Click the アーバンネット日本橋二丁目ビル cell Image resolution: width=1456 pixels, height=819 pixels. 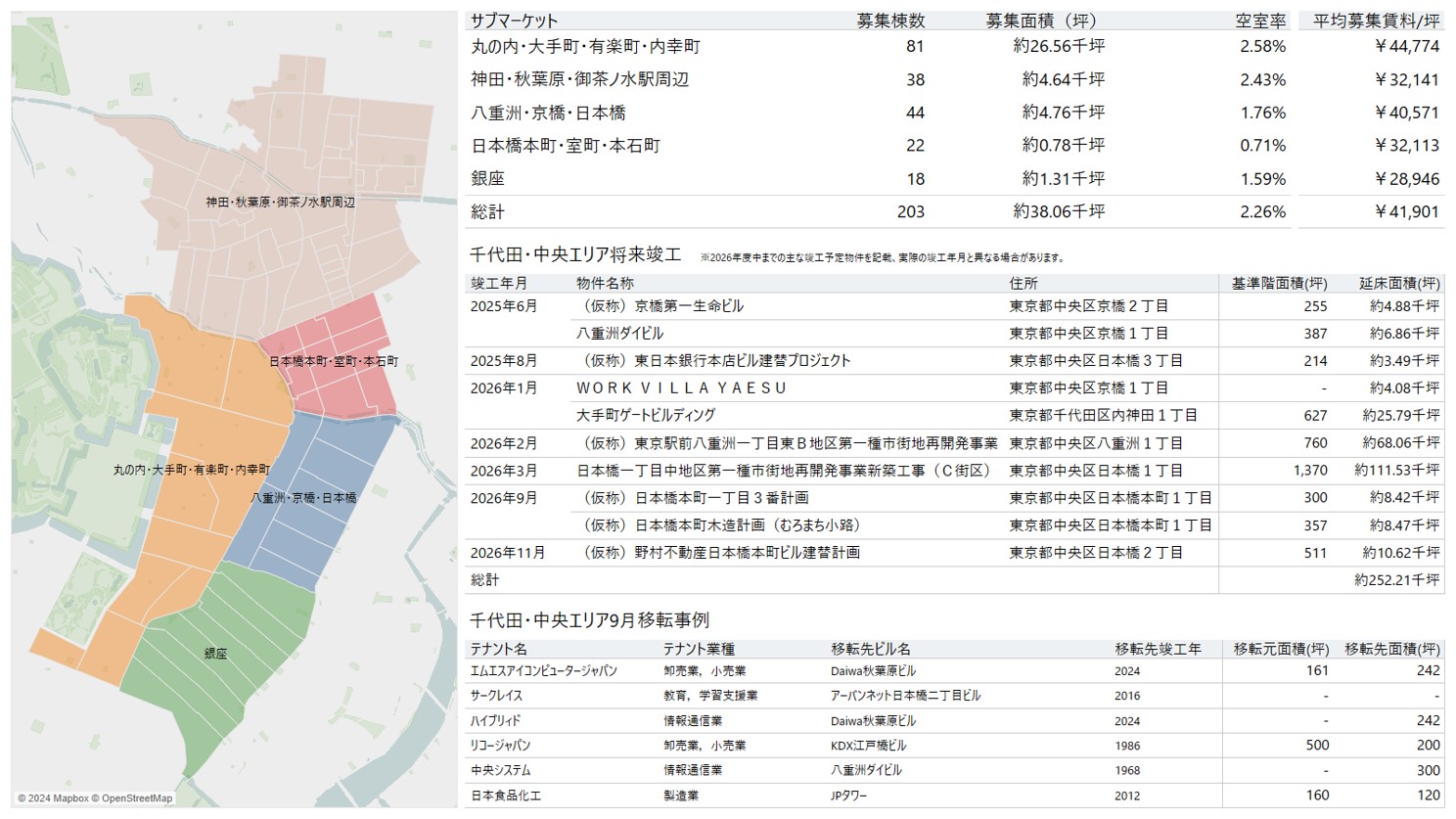point(905,696)
